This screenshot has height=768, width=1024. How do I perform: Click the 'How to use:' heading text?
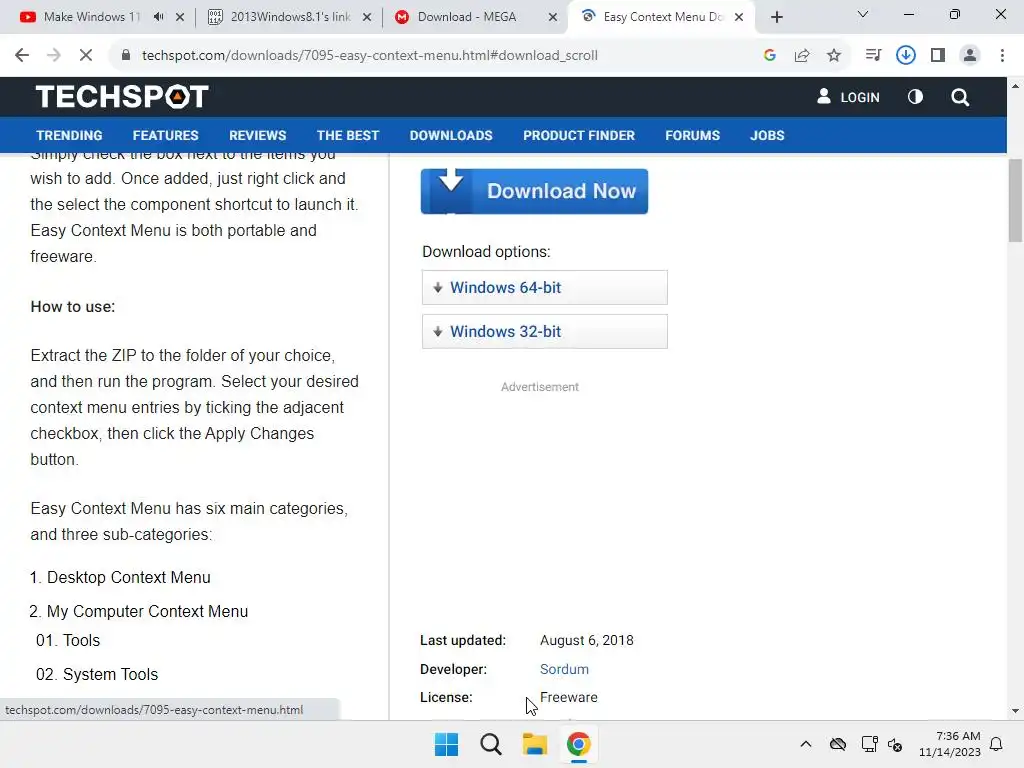pyautogui.click(x=72, y=307)
